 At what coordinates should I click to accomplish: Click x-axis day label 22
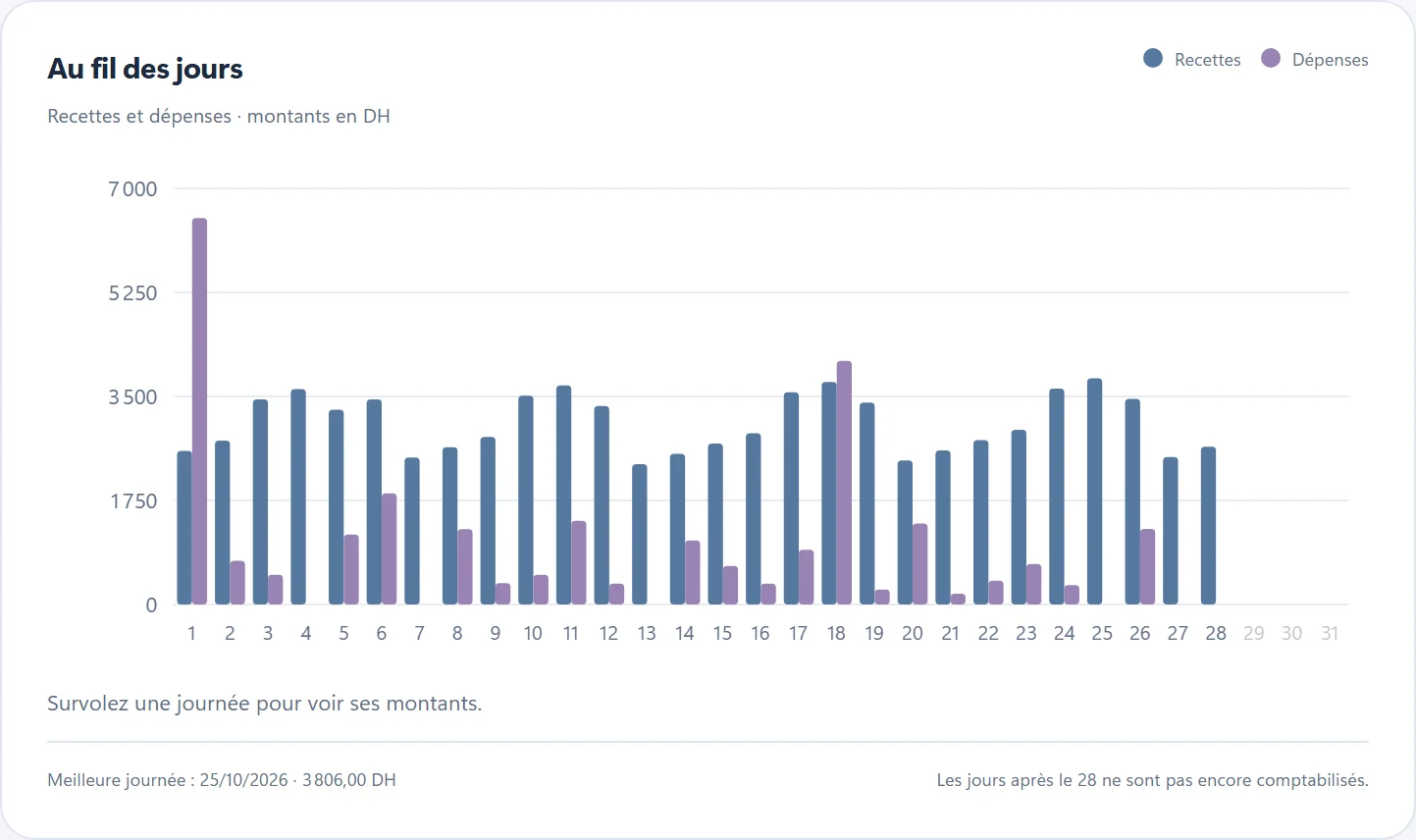988,633
